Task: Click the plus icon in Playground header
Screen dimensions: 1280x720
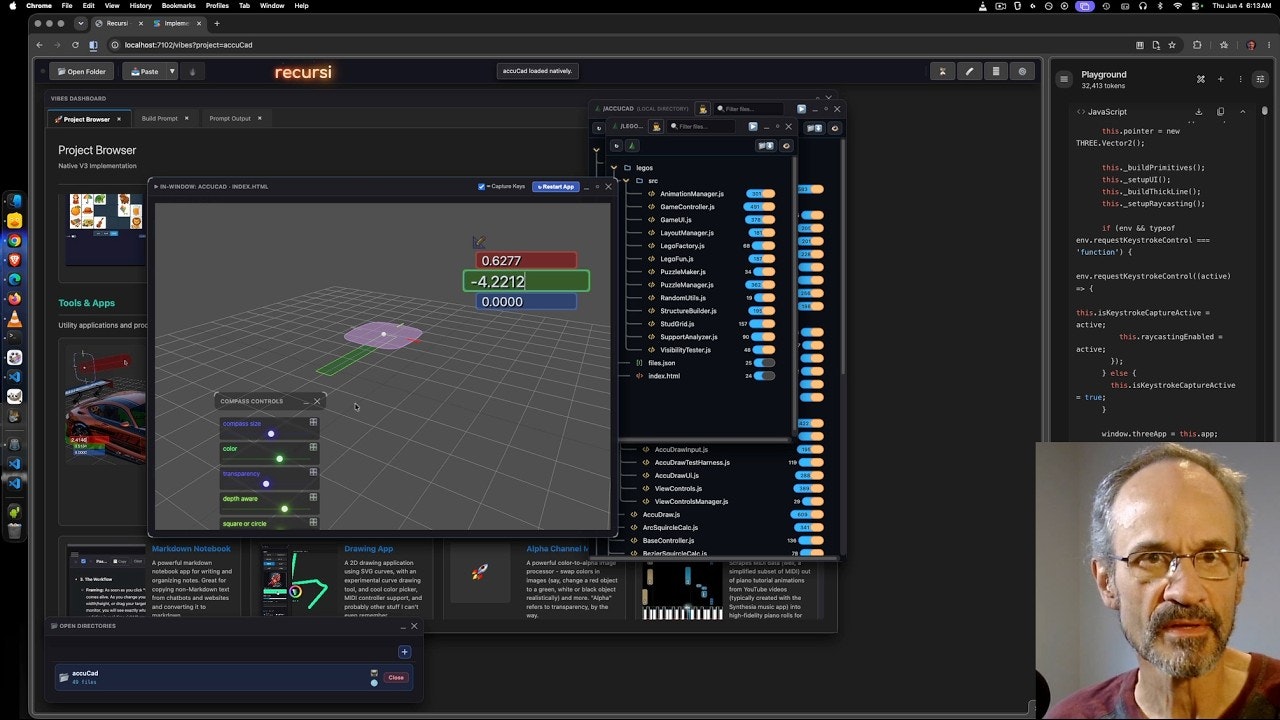Action: point(1220,79)
